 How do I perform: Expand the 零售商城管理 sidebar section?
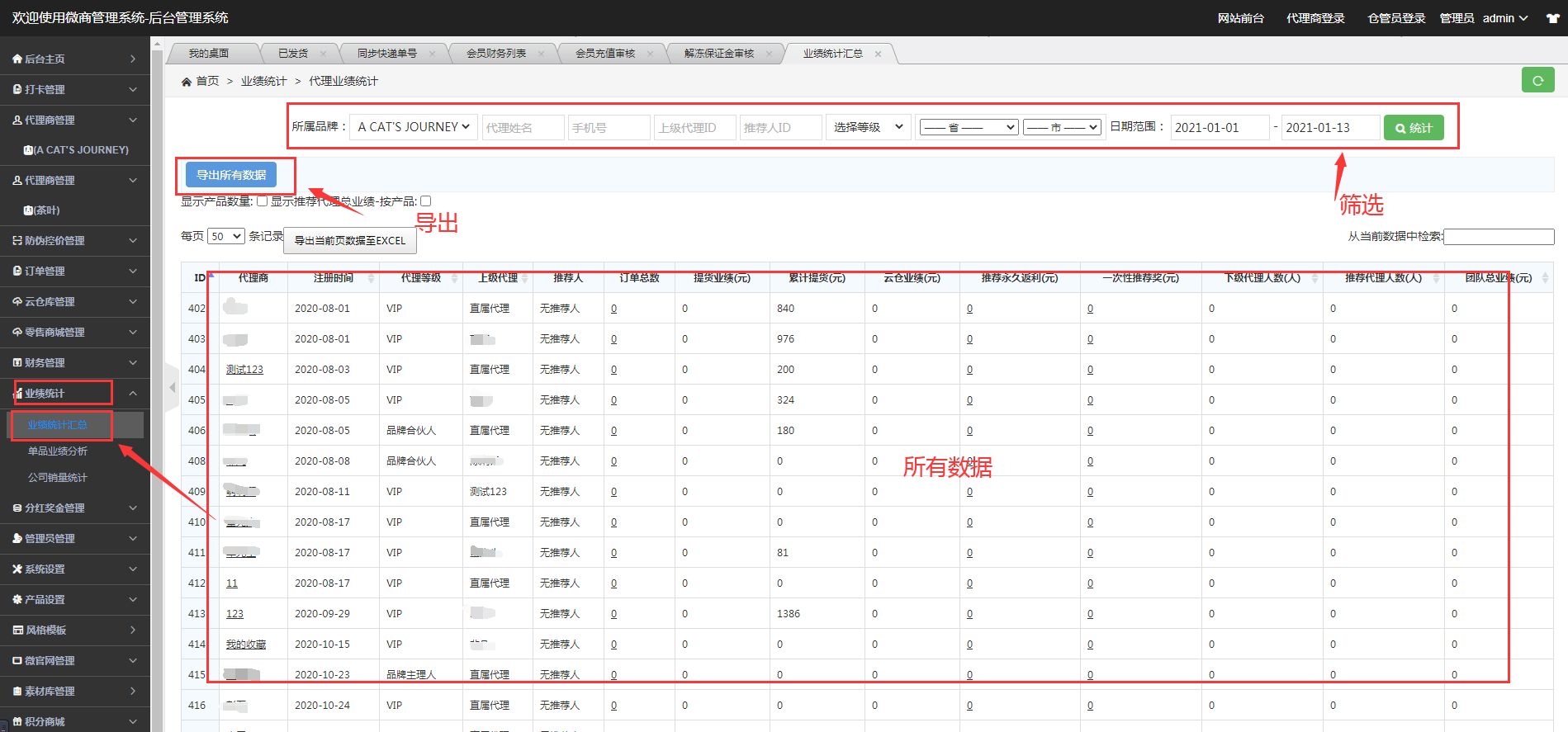[133, 332]
